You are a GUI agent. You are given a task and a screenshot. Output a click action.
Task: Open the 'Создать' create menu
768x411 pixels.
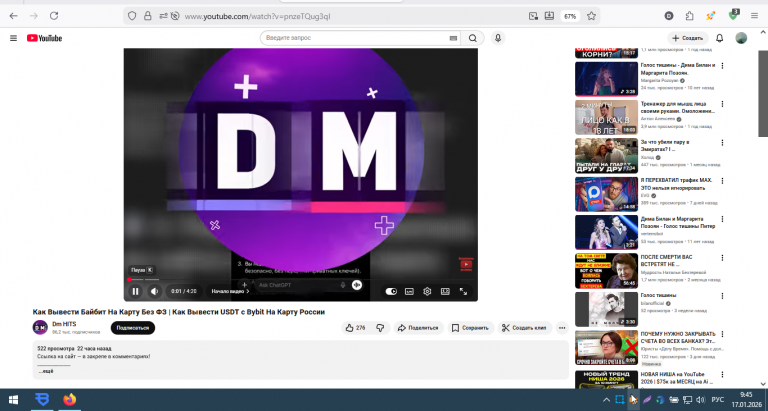[688, 38]
